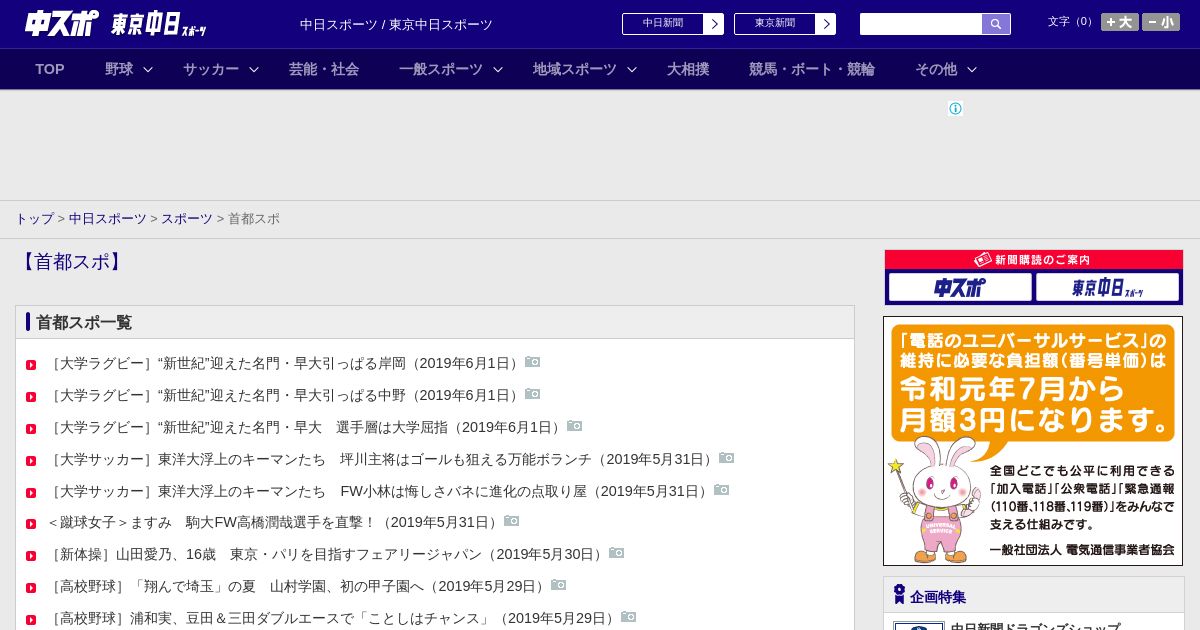Open article 浦和実、豆田＆三田ダブルエース
The width and height of the screenshot is (1200, 630).
pos(333,619)
